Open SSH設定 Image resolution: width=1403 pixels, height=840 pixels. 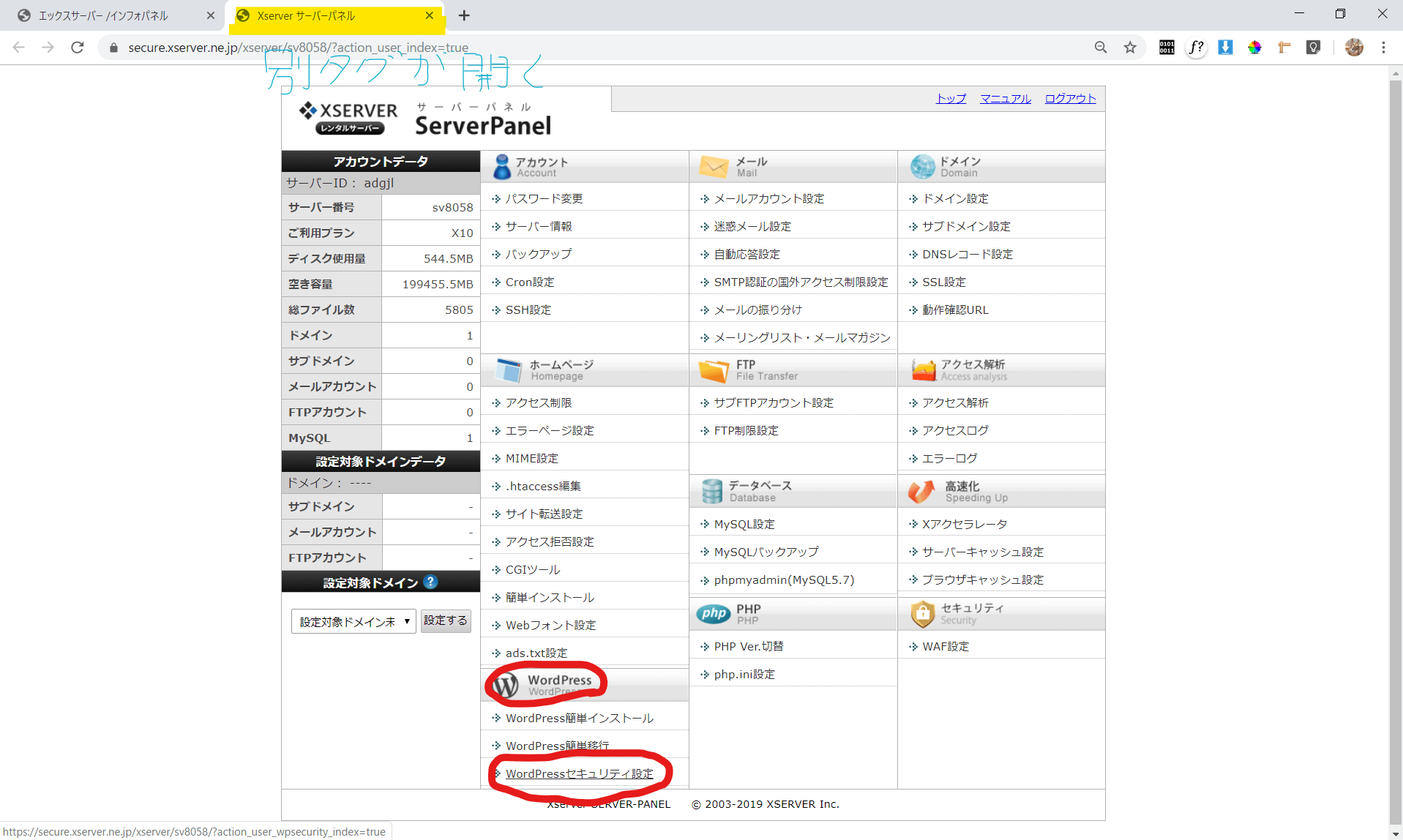(x=528, y=310)
